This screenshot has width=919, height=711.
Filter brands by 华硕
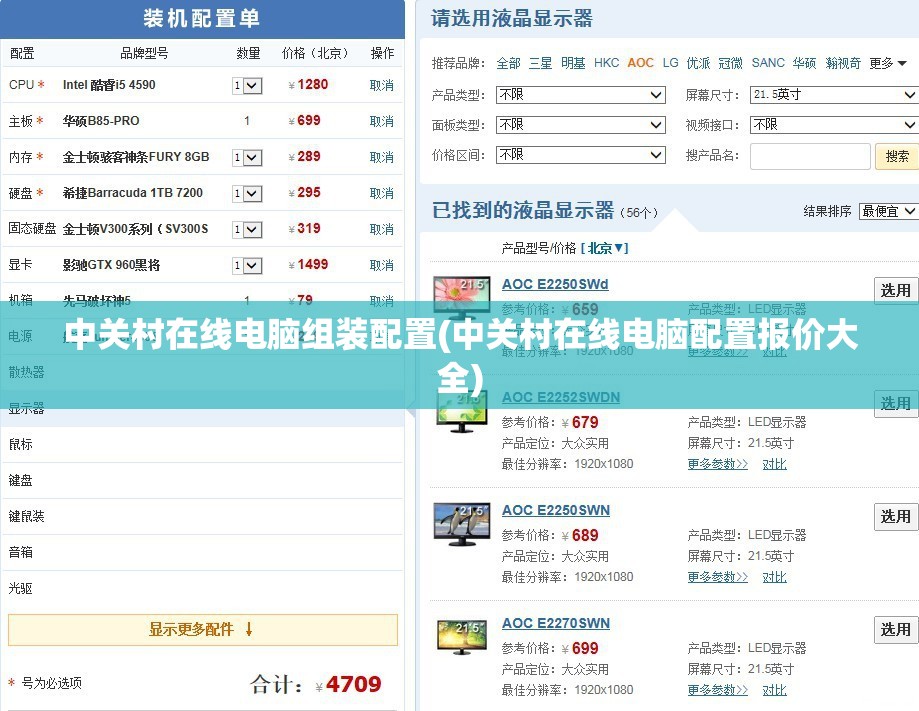pyautogui.click(x=804, y=63)
